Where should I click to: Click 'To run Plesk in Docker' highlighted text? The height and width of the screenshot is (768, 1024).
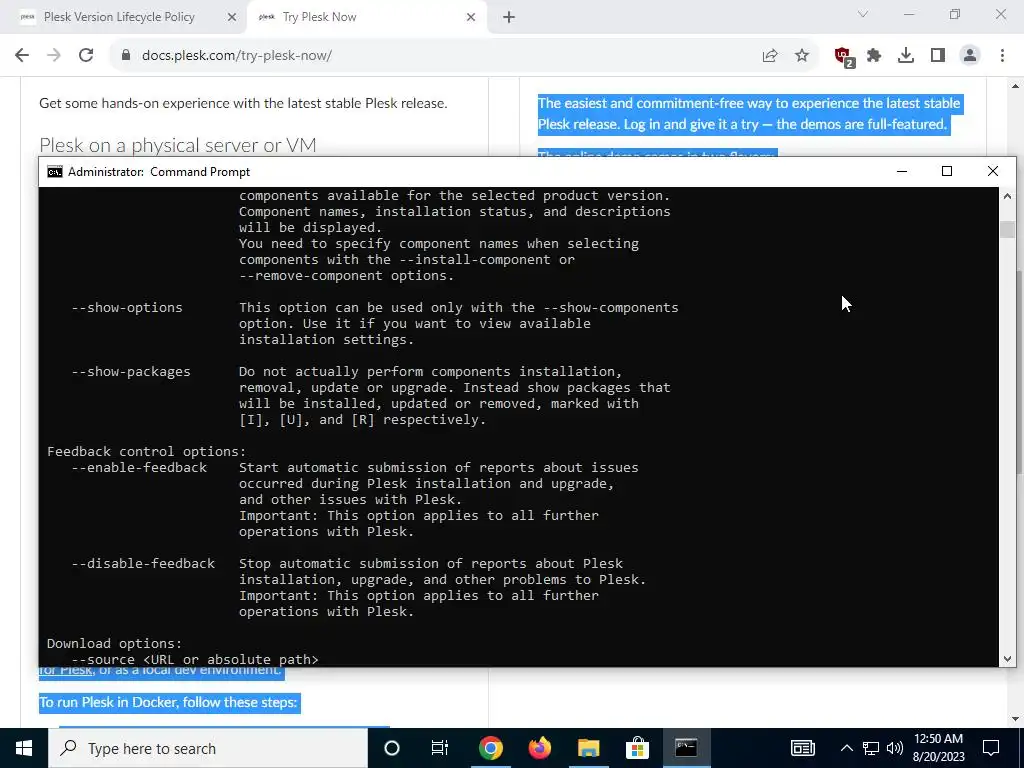[x=168, y=703]
